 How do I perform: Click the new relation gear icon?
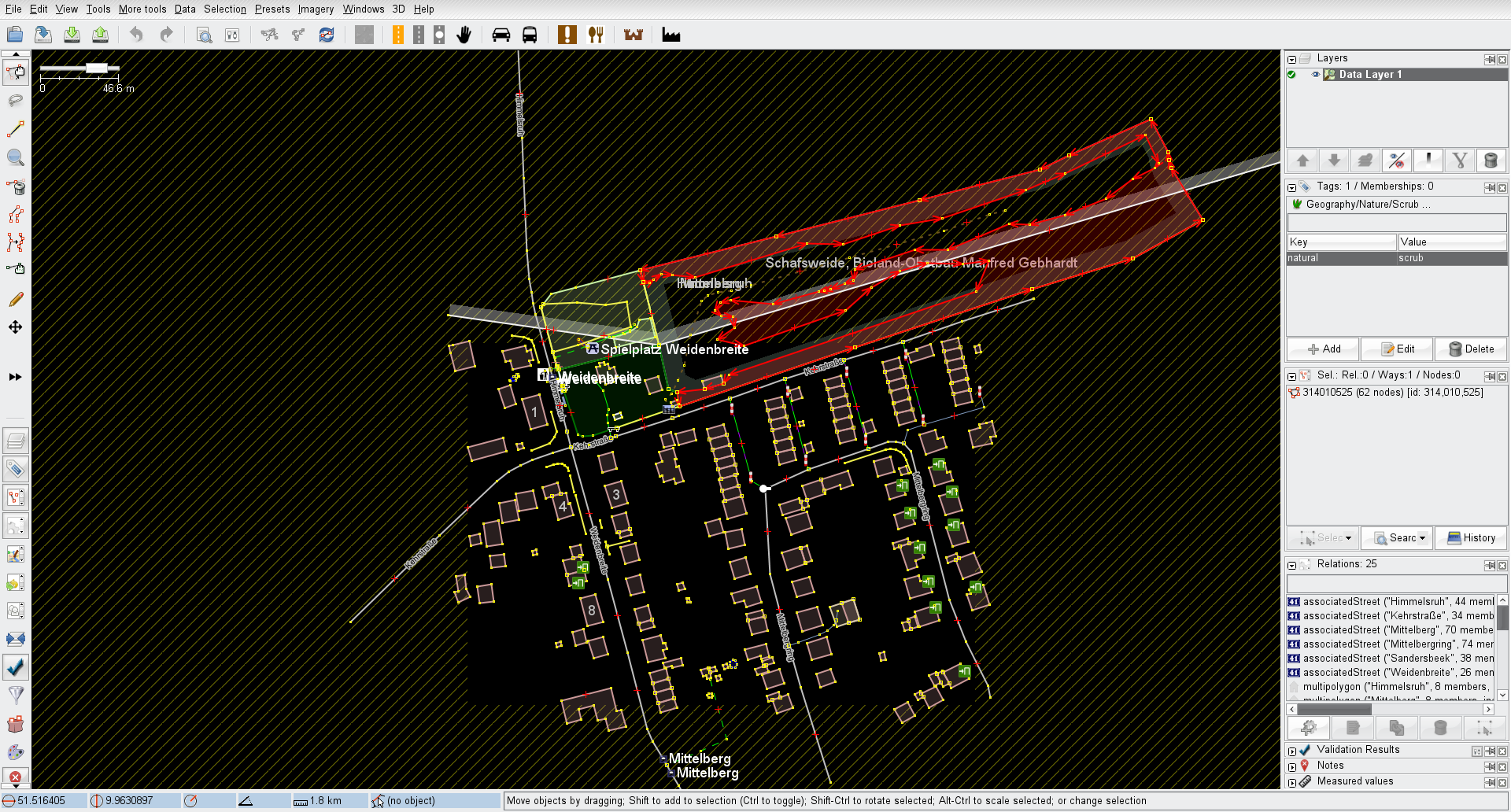pyautogui.click(x=1308, y=728)
